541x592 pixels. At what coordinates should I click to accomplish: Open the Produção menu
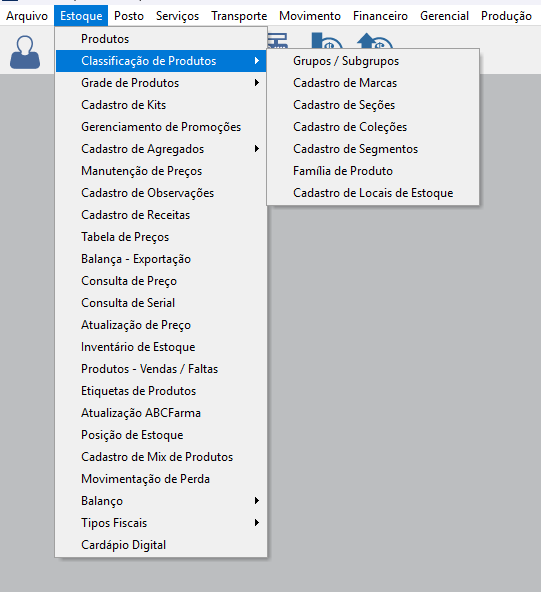tap(506, 16)
